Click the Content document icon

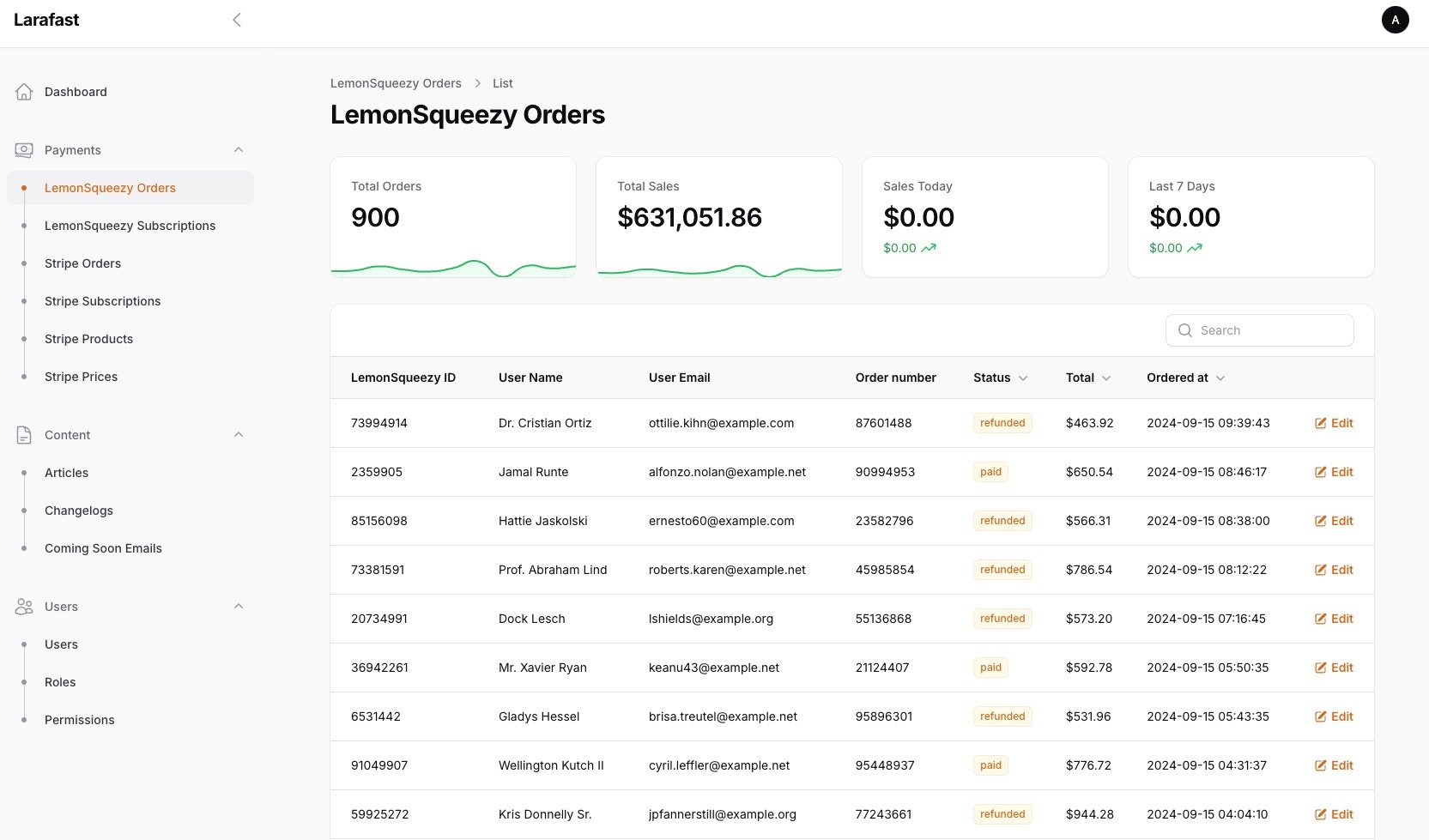pyautogui.click(x=24, y=435)
